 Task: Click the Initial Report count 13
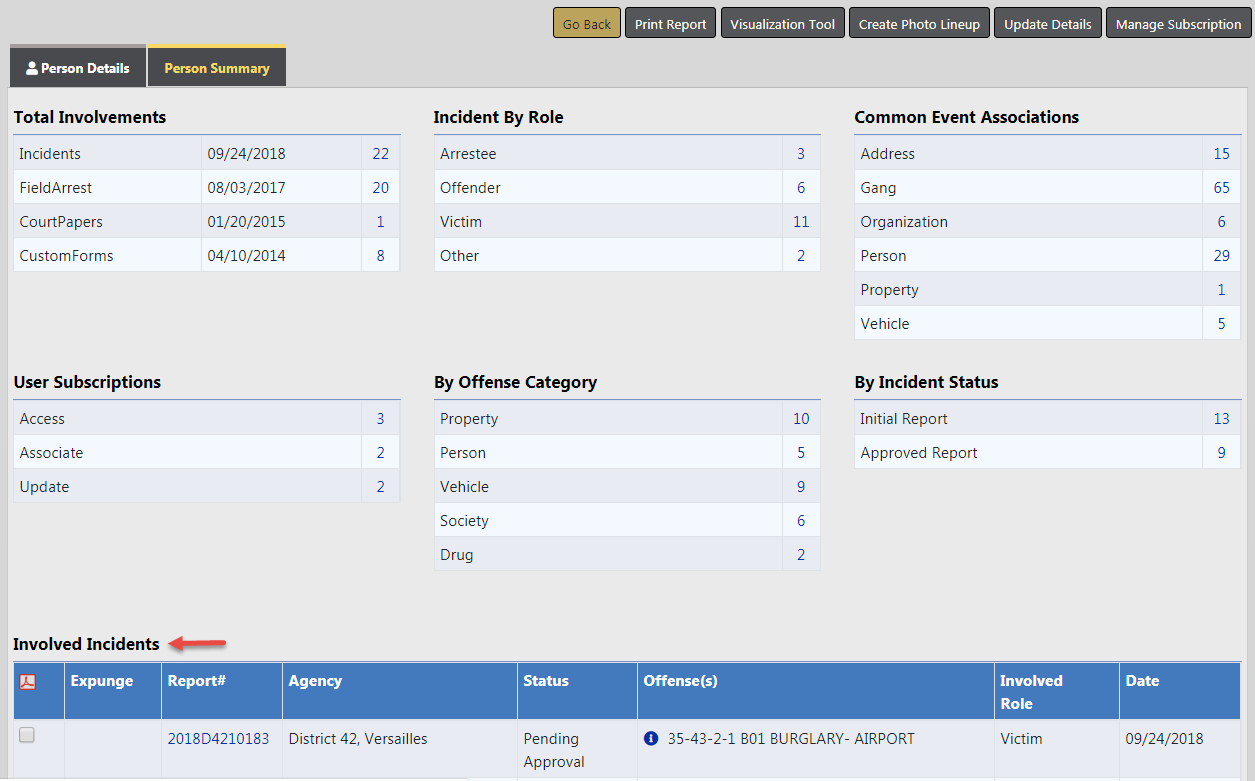pos(1221,419)
